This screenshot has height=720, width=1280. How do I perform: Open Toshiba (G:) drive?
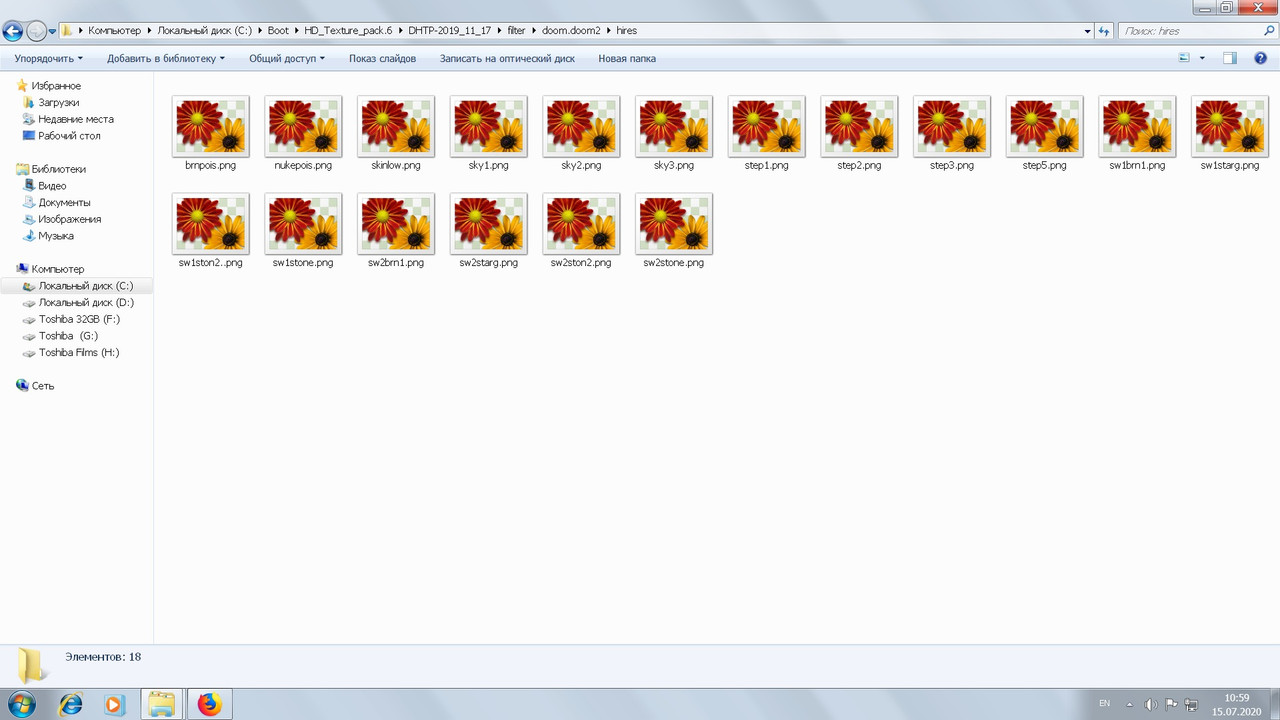click(x=69, y=336)
